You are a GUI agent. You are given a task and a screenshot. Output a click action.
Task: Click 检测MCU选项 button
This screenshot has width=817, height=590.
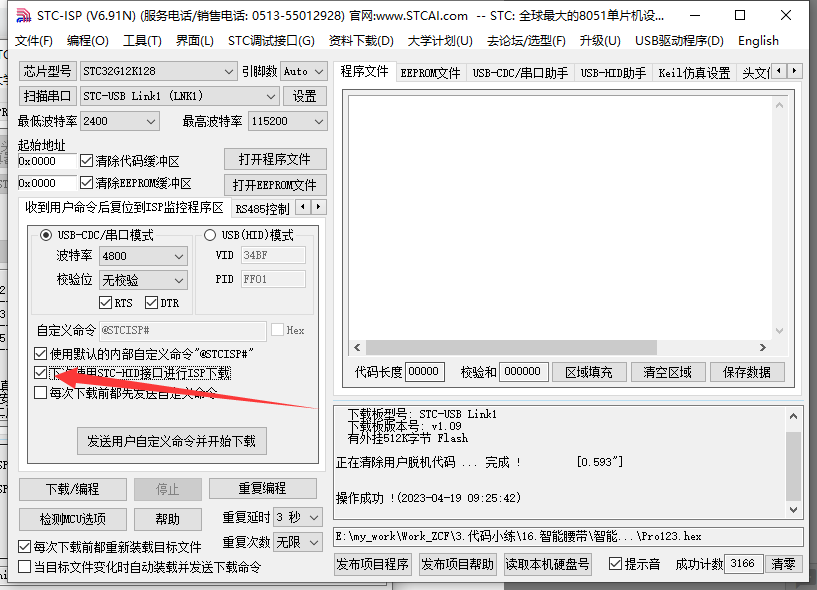point(72,519)
